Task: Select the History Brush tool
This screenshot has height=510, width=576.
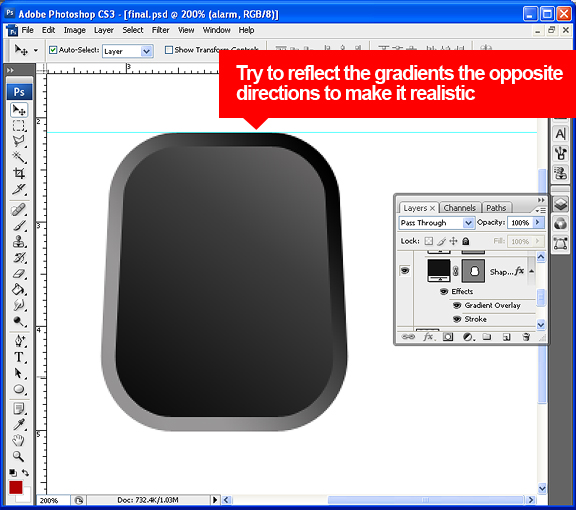Action: [19, 258]
